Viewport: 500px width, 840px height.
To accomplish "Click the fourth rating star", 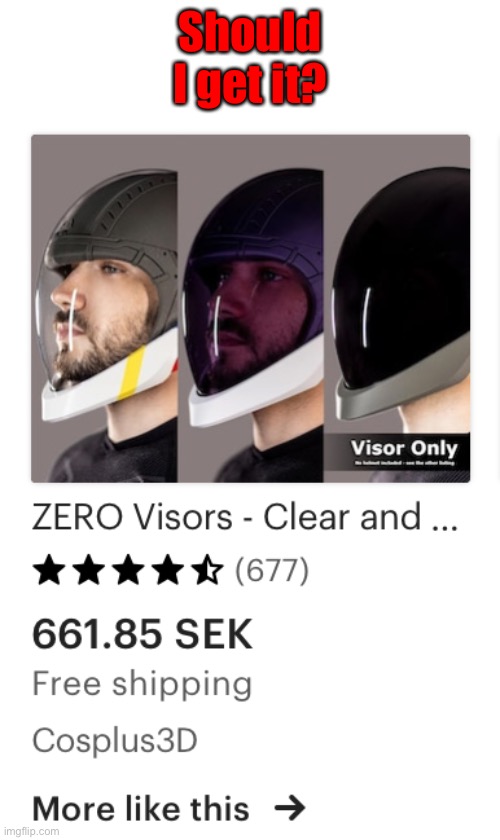I will 168,569.
